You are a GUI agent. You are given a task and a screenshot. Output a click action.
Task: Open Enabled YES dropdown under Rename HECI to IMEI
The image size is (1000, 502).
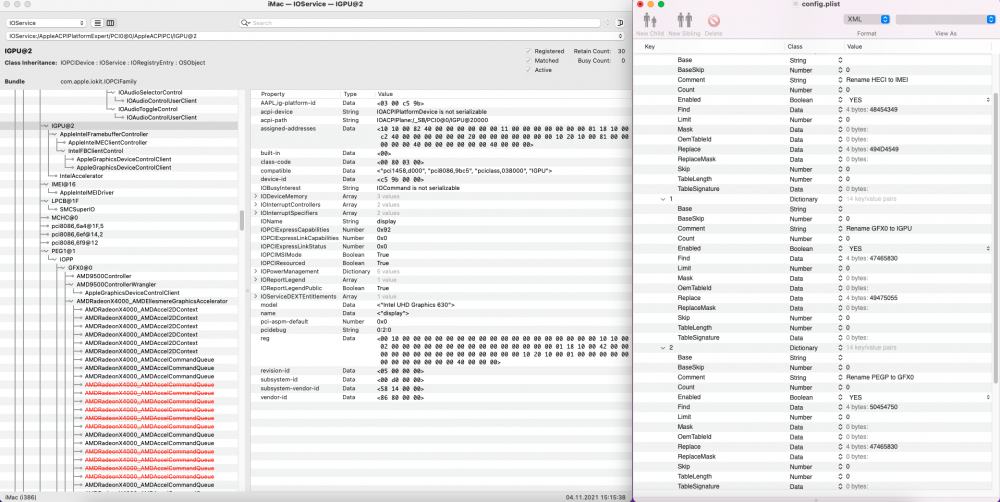tap(989, 100)
